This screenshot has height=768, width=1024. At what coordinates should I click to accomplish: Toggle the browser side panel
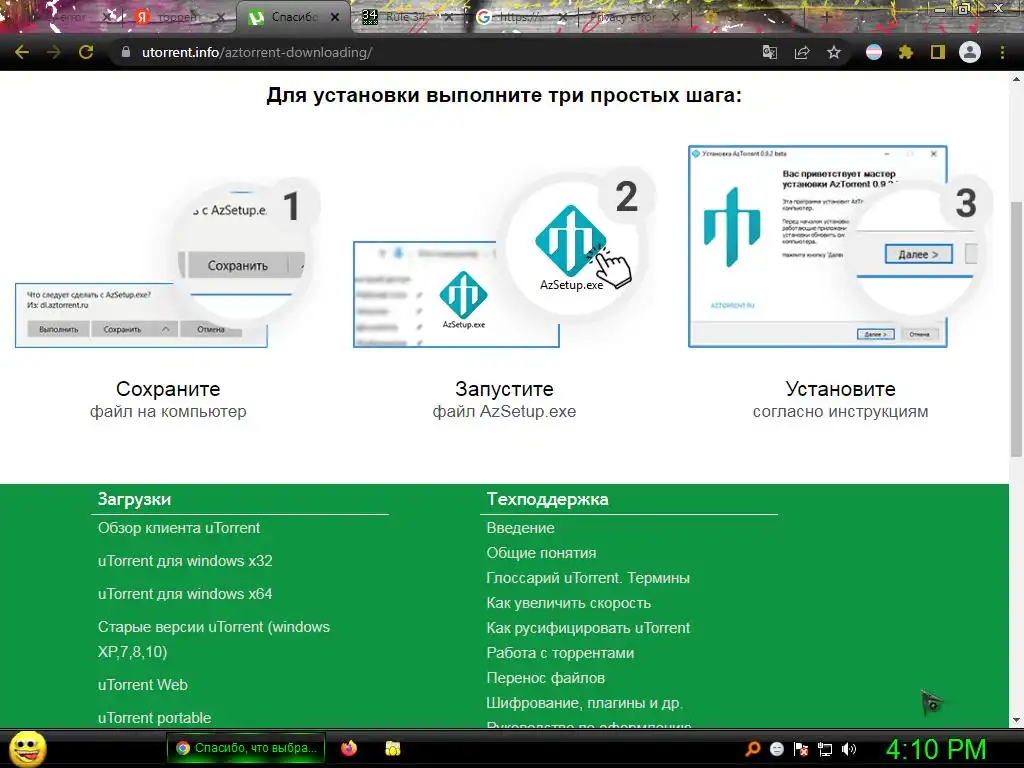(938, 52)
